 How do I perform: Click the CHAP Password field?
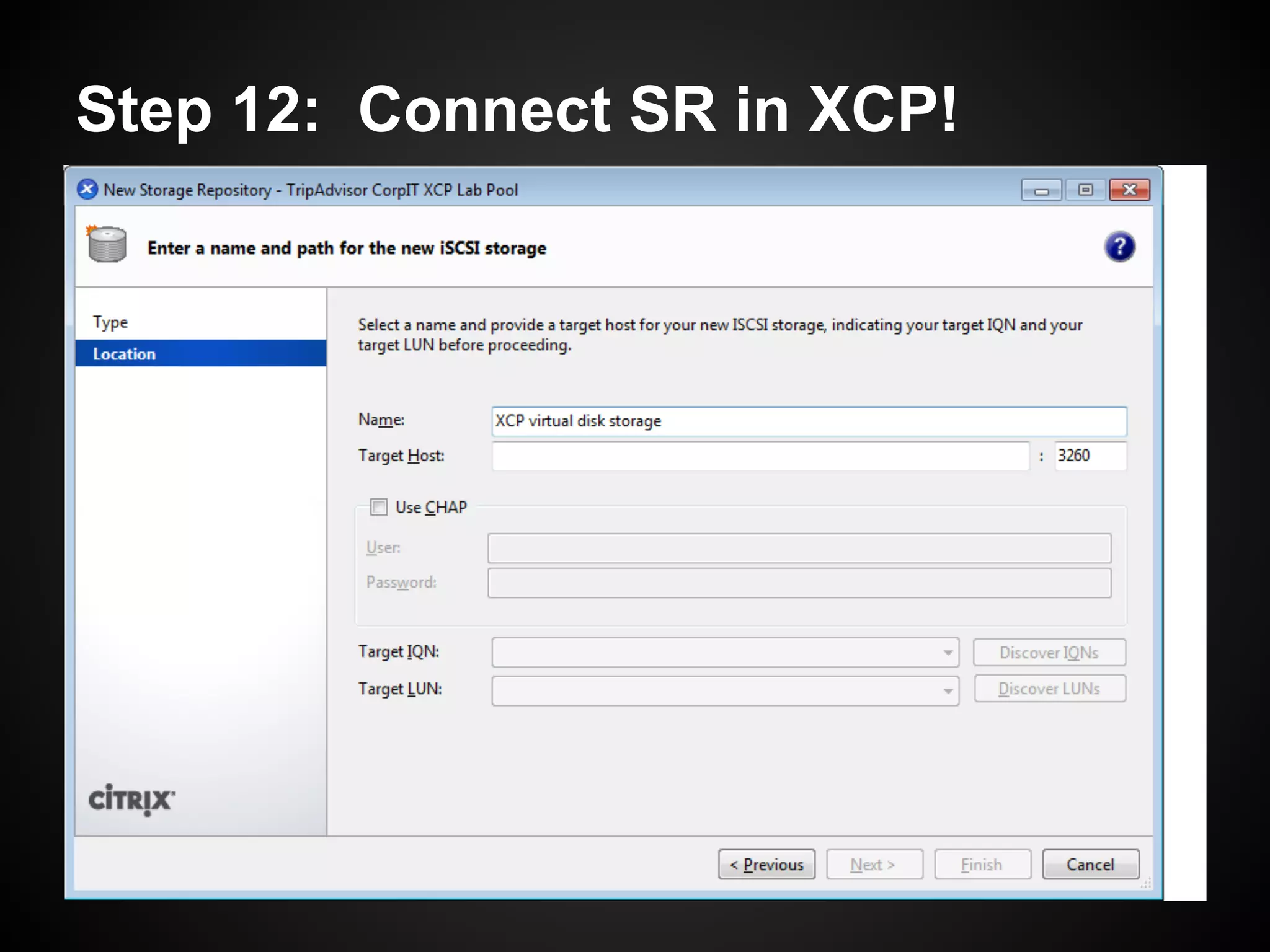(x=799, y=583)
